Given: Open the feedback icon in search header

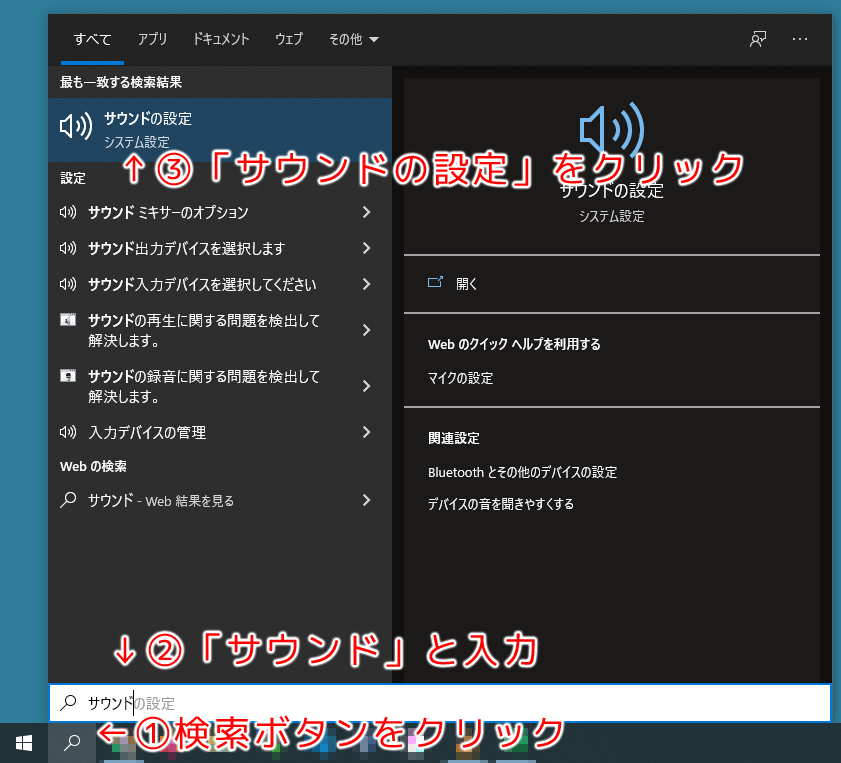Looking at the screenshot, I should click(758, 39).
